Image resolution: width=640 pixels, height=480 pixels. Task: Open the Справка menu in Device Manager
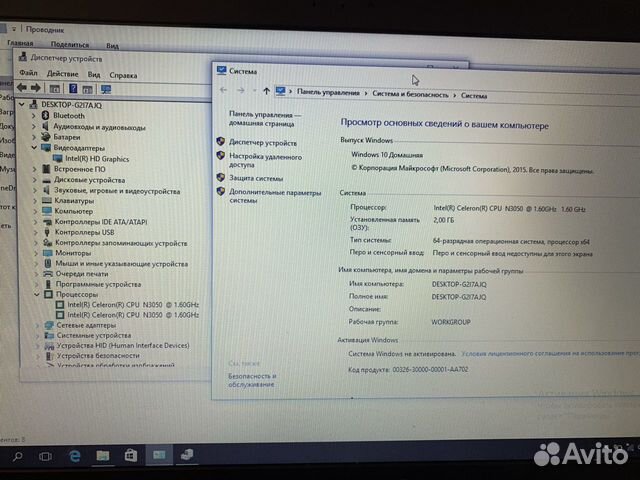coord(123,75)
